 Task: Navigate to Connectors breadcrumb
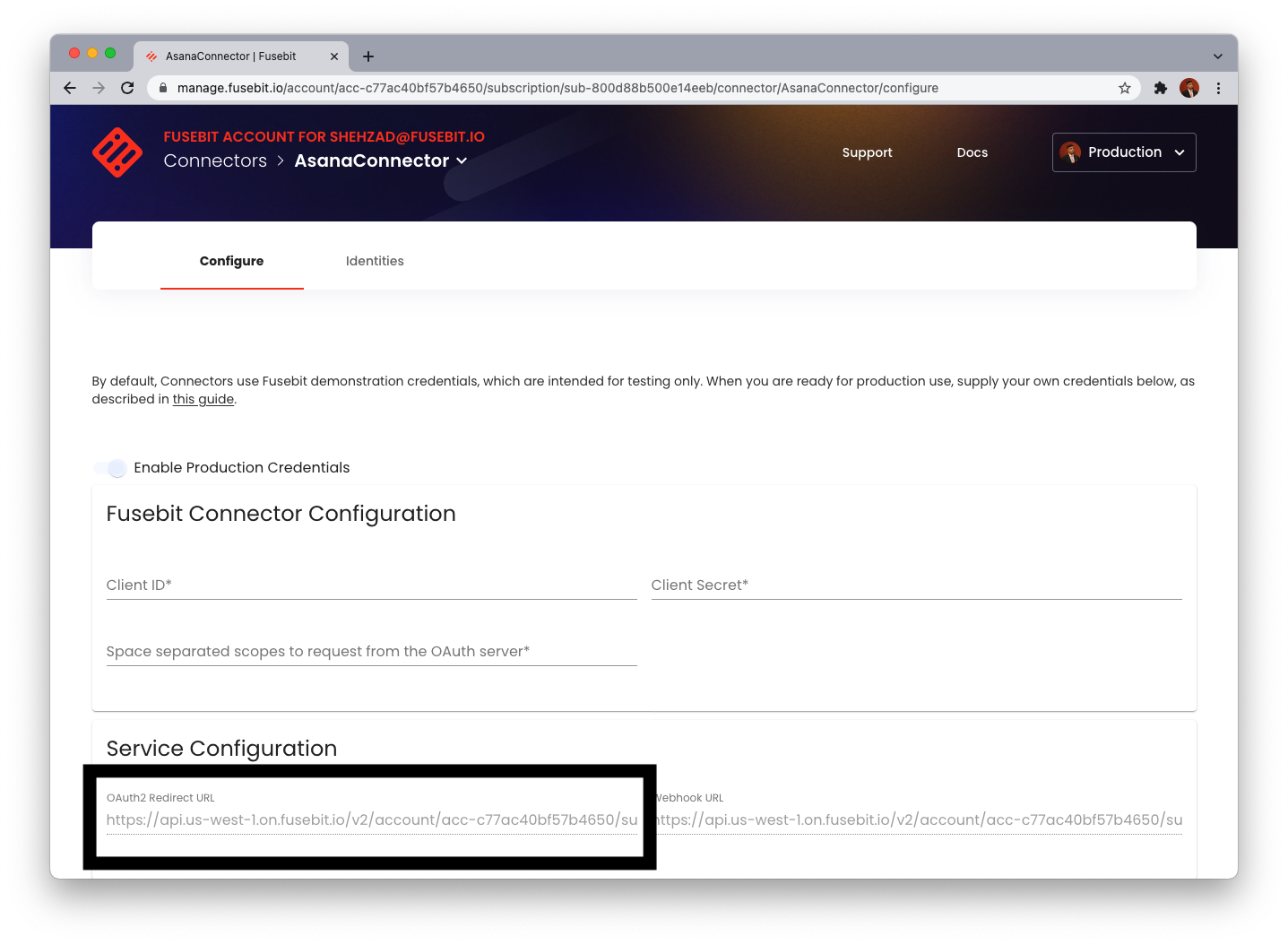pyautogui.click(x=215, y=160)
